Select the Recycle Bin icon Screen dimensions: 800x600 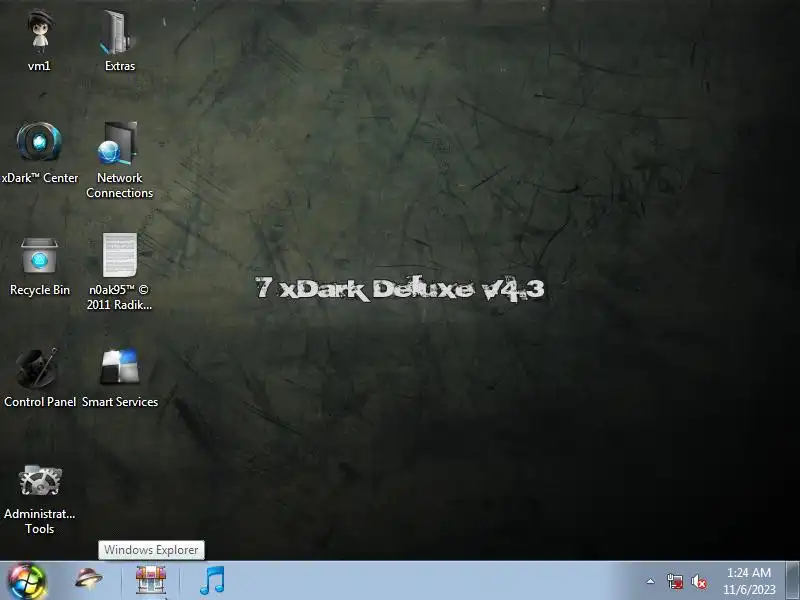pyautogui.click(x=39, y=256)
